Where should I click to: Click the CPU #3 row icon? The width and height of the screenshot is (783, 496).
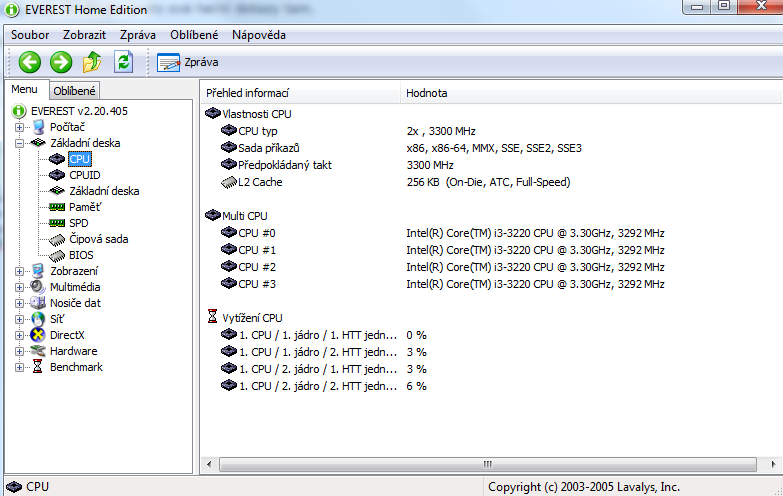229,283
